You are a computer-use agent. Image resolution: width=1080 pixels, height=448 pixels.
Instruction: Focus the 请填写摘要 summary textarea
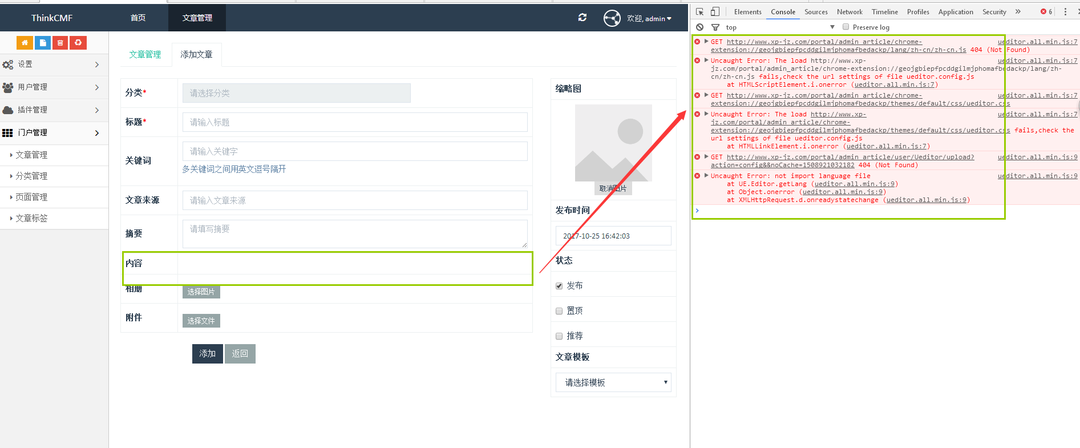point(355,234)
